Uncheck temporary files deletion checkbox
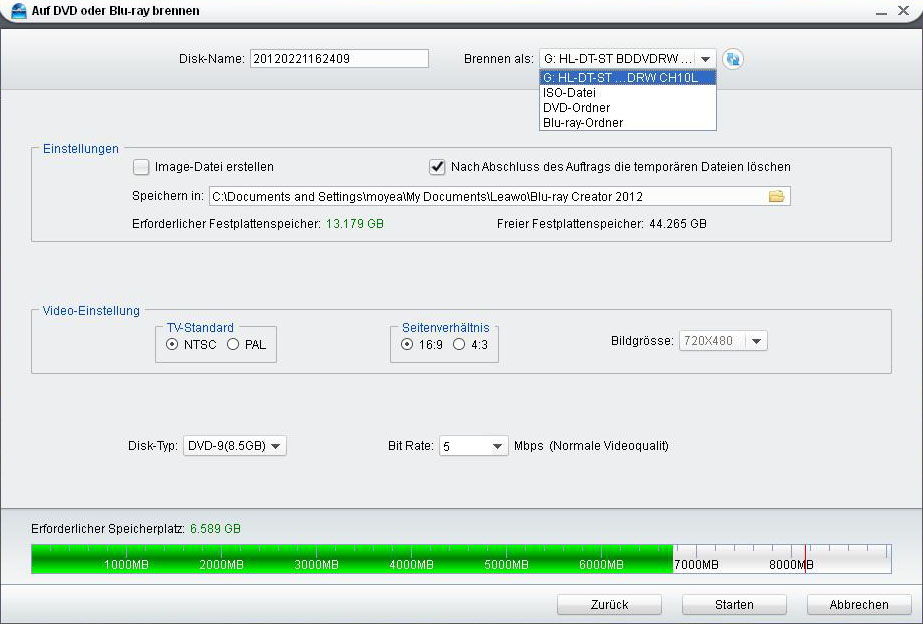The image size is (923, 624). 437,167
